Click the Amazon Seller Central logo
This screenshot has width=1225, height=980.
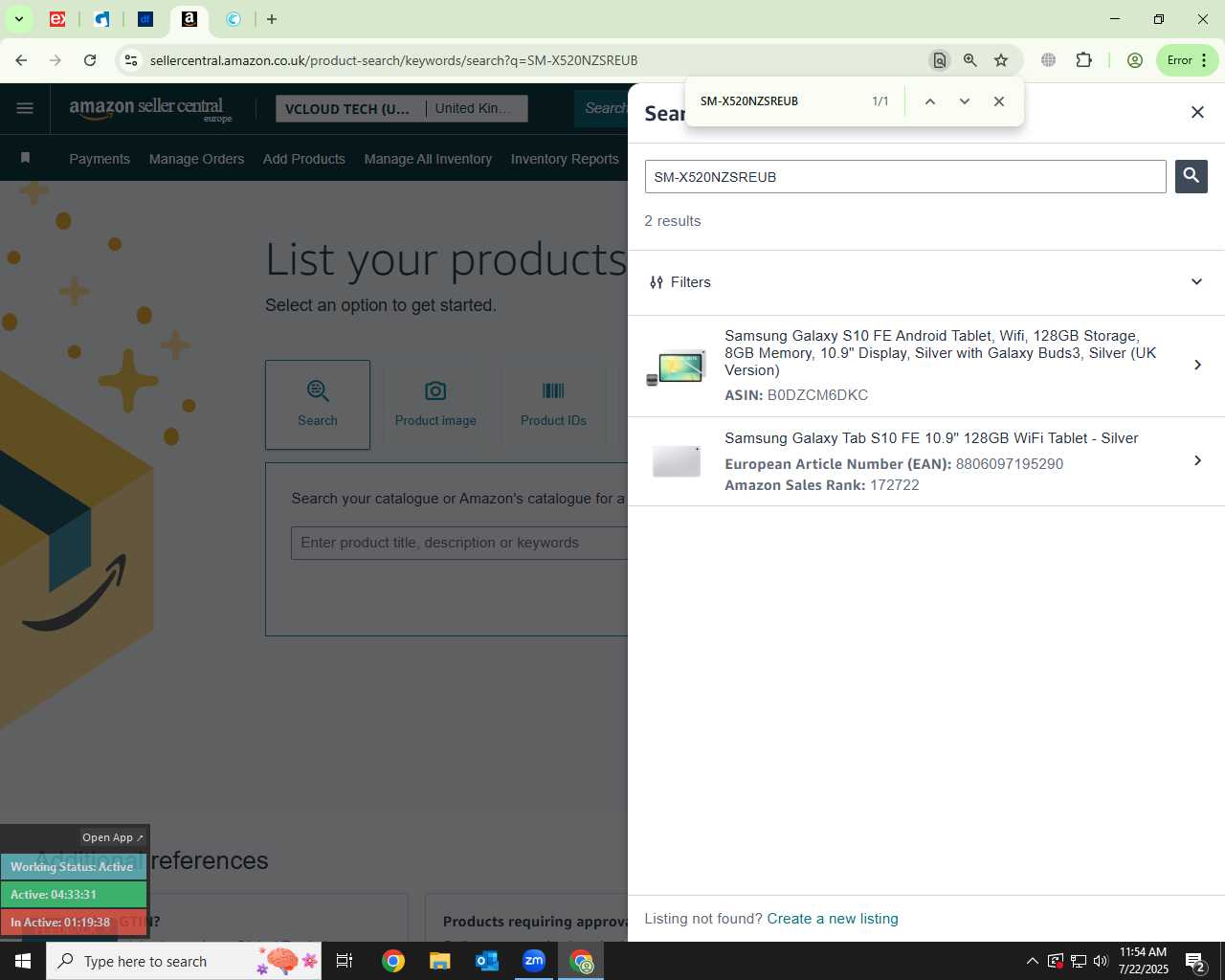pyautogui.click(x=150, y=109)
